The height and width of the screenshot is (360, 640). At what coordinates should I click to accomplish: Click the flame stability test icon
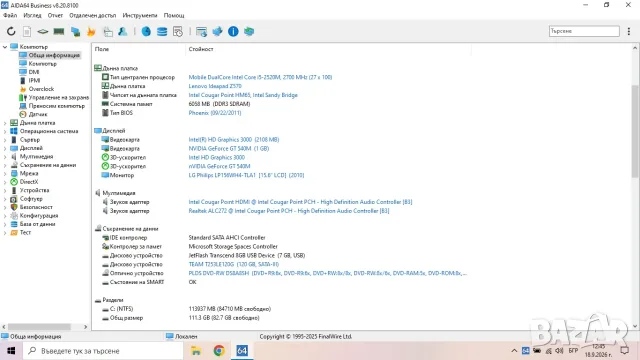[91, 31]
